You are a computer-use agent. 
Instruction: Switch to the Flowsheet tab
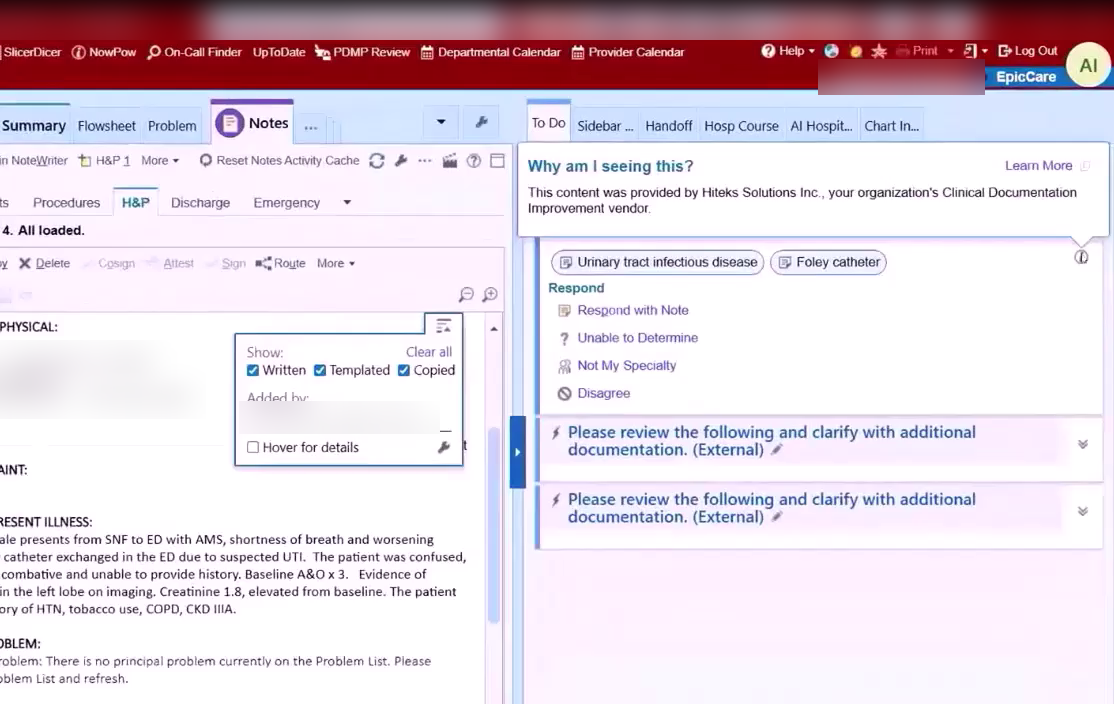[107, 126]
